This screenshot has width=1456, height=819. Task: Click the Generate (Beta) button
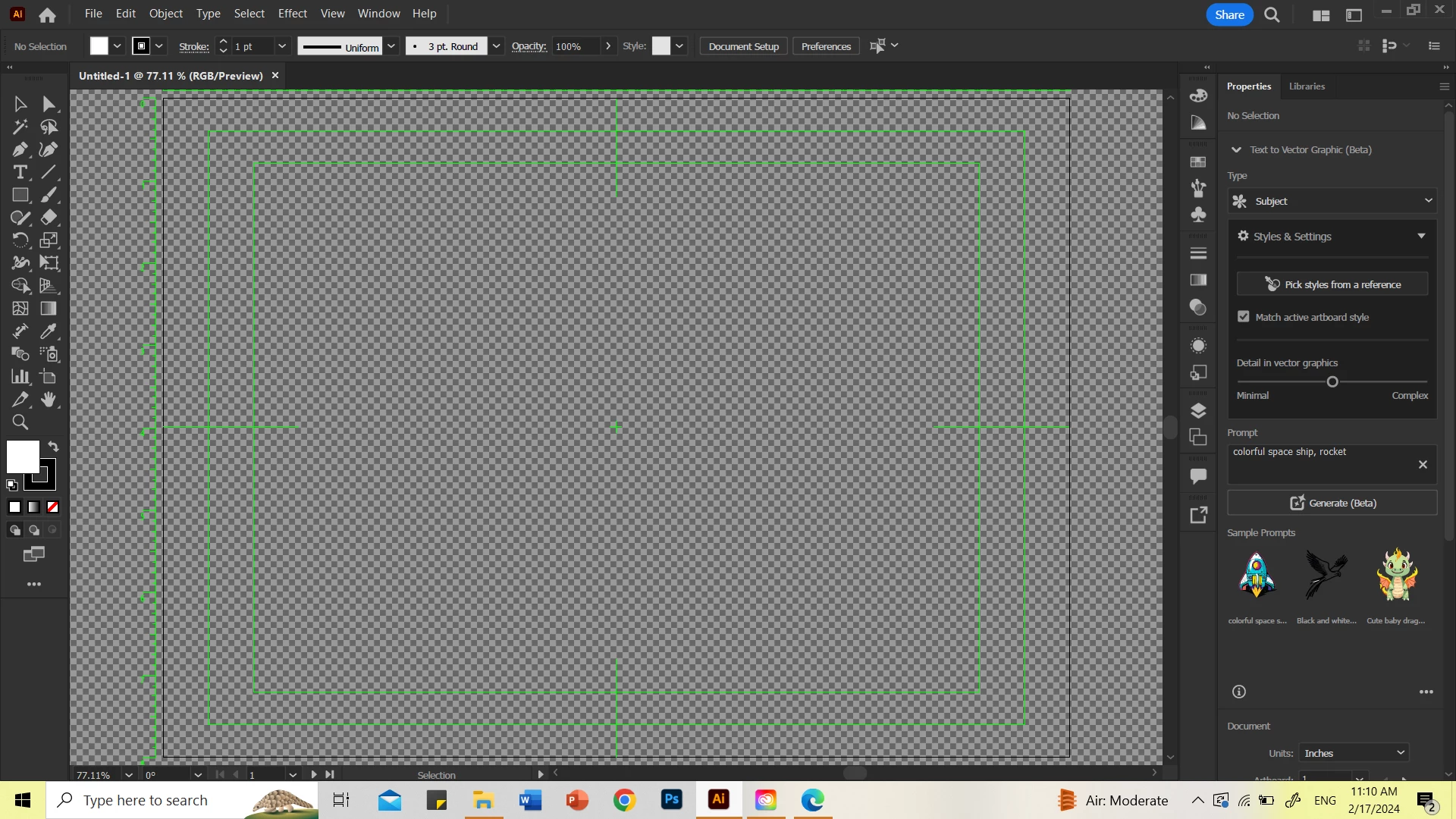click(1332, 503)
